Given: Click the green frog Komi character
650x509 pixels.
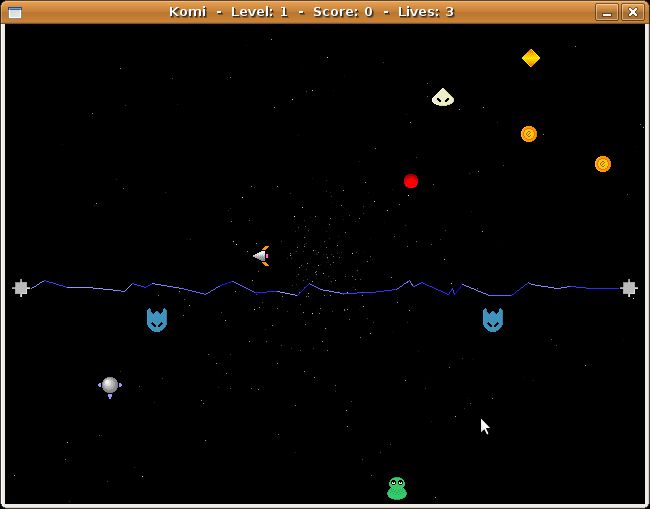Looking at the screenshot, I should (x=397, y=488).
